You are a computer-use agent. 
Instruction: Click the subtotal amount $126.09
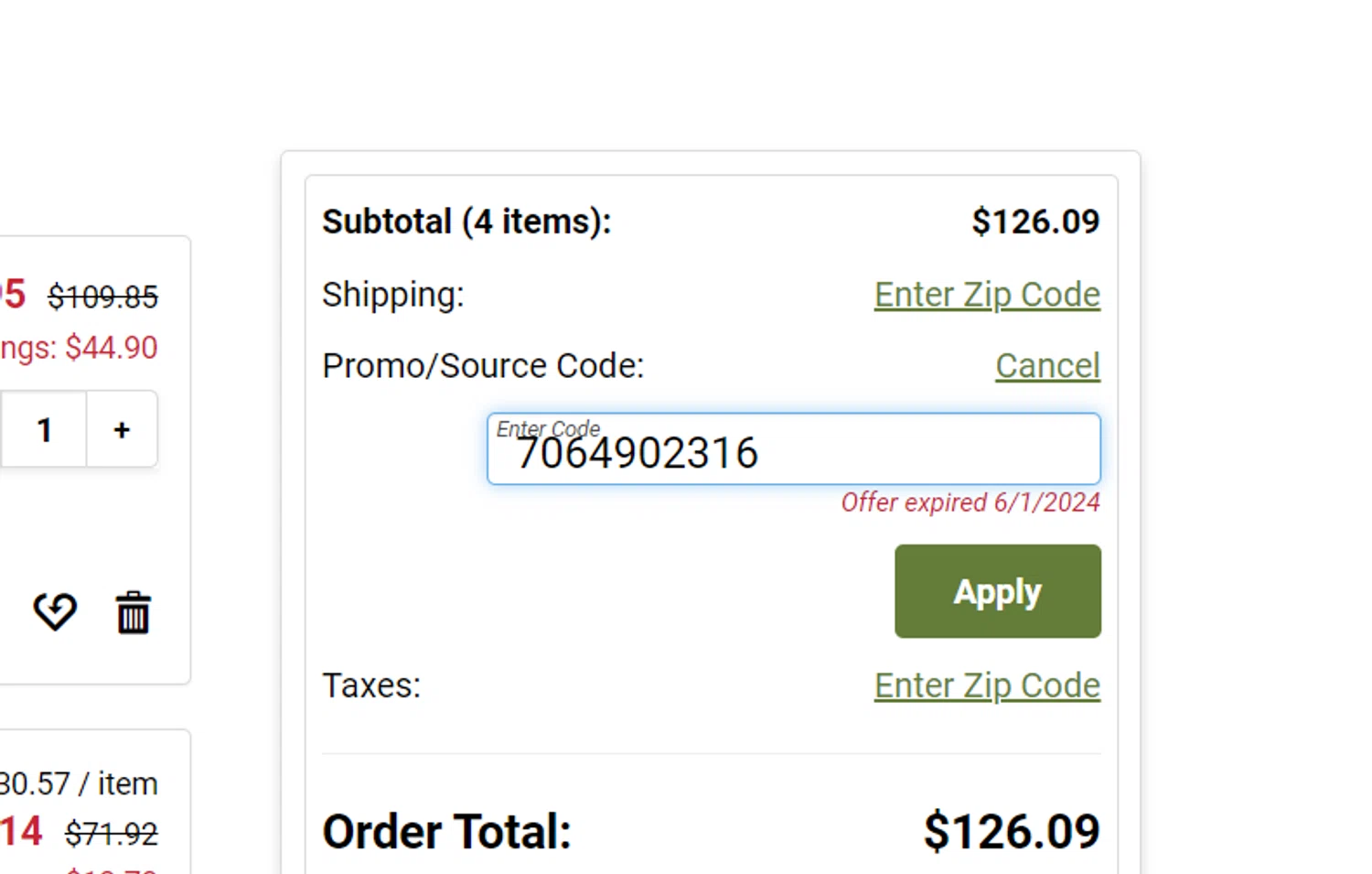[x=1035, y=221]
